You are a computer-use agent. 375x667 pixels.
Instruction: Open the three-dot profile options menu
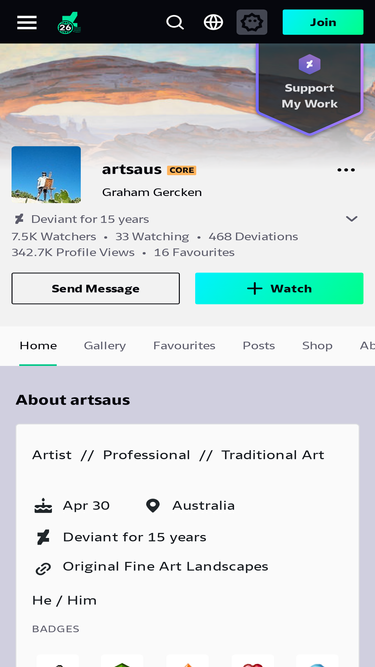pos(346,170)
